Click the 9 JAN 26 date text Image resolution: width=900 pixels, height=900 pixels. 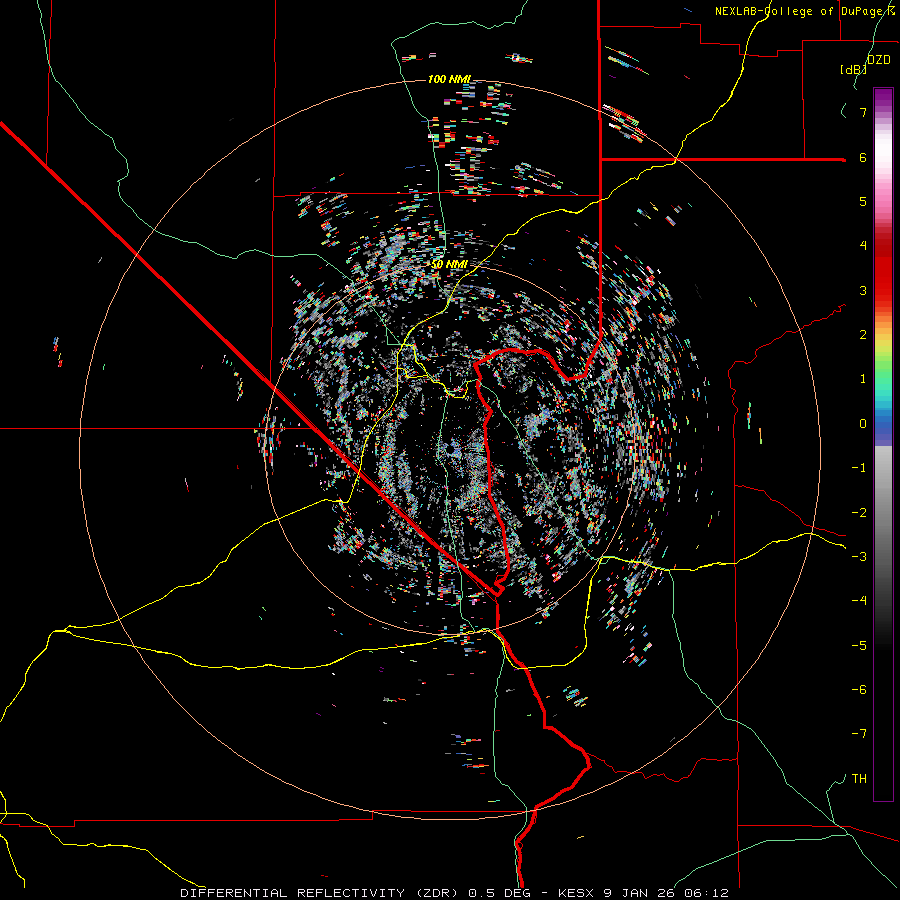(x=639, y=893)
